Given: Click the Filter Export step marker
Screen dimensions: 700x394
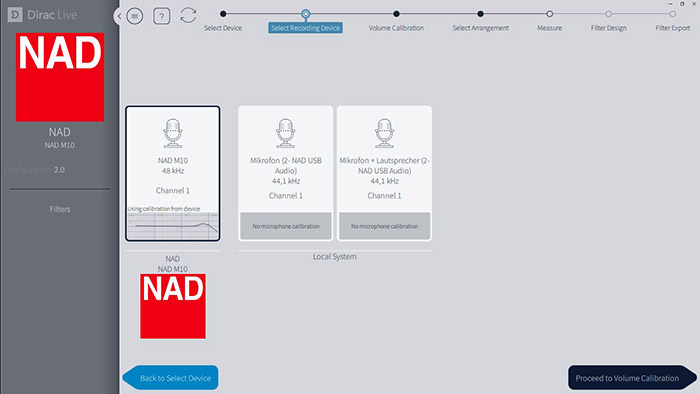Looking at the screenshot, I should 672,14.
